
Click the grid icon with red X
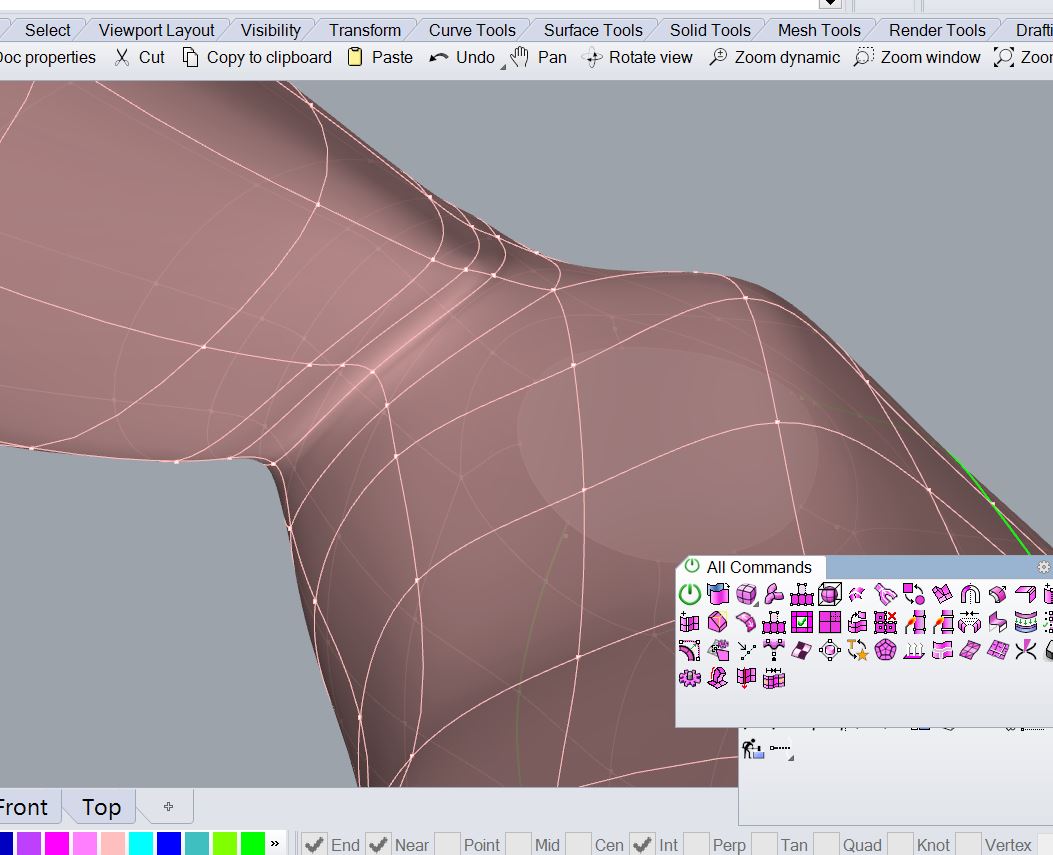click(885, 623)
